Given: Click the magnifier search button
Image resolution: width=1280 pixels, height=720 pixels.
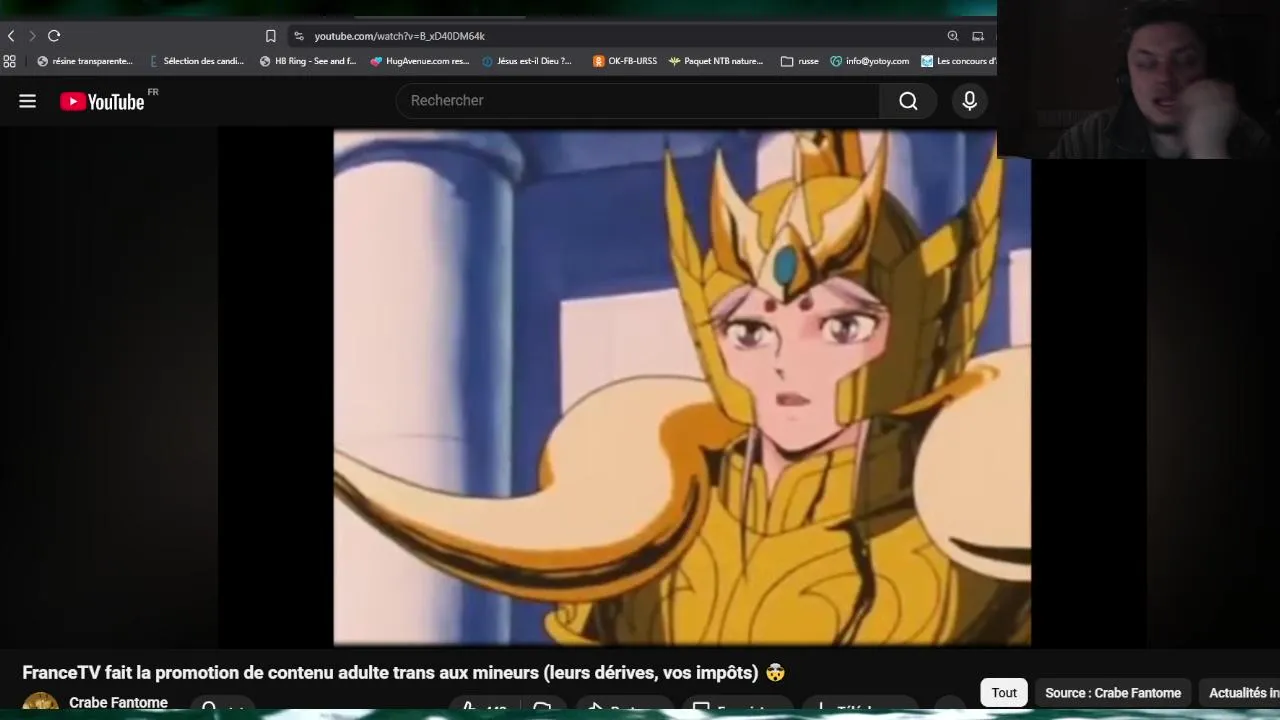Looking at the screenshot, I should pos(908,101).
